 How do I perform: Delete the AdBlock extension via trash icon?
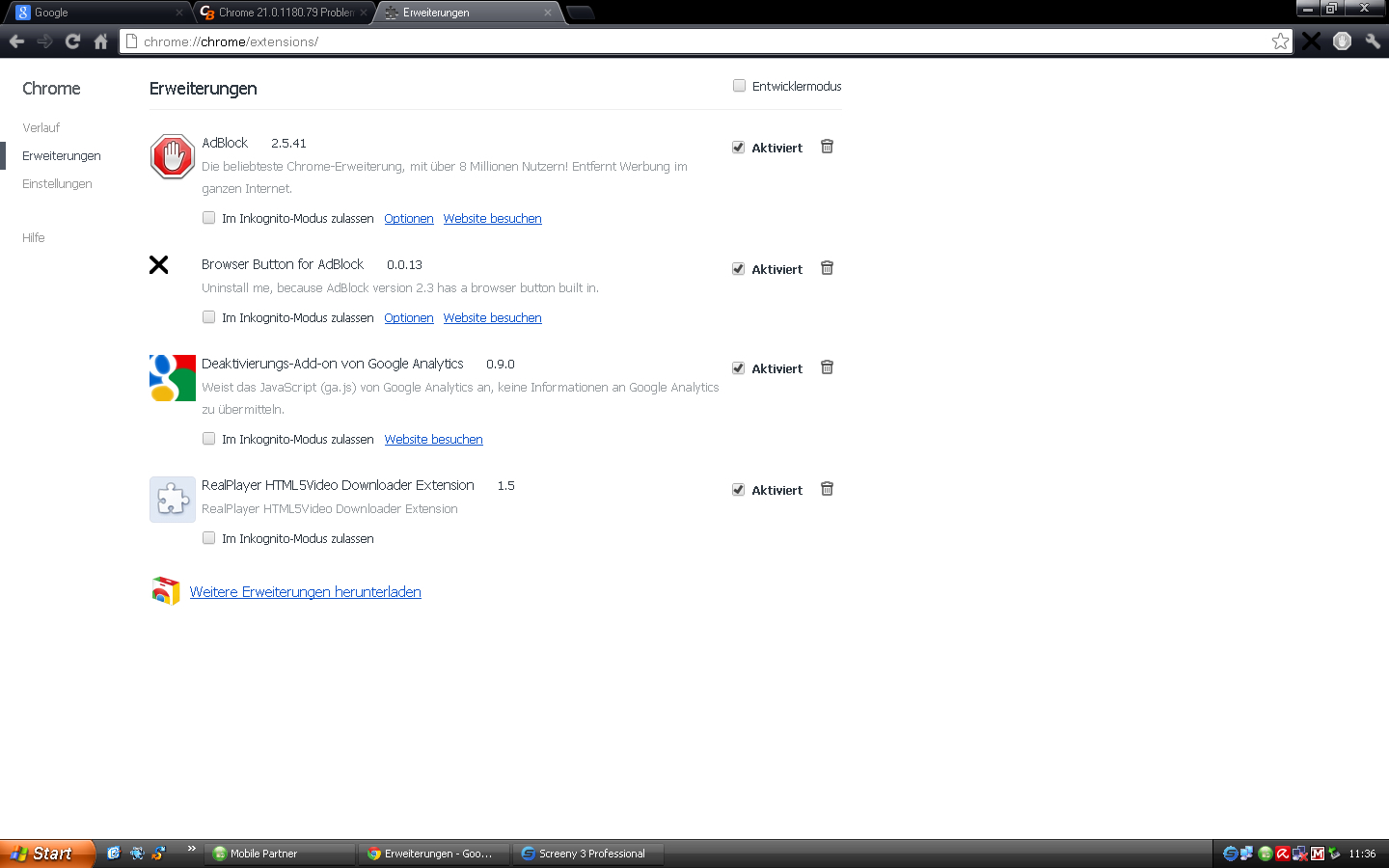pyautogui.click(x=827, y=147)
